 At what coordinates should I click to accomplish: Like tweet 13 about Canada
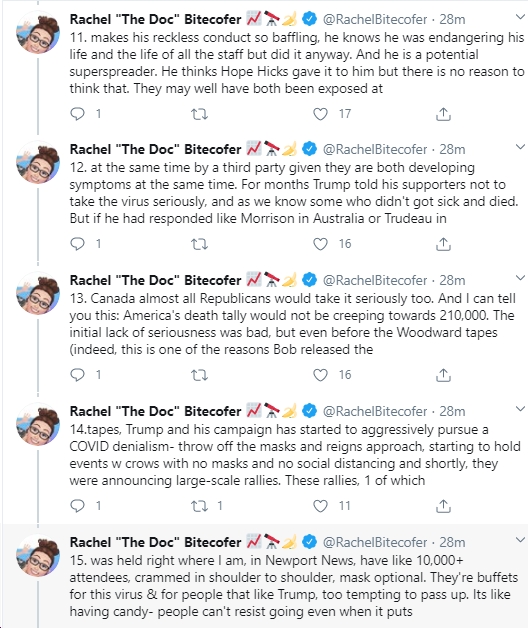pyautogui.click(x=320, y=375)
